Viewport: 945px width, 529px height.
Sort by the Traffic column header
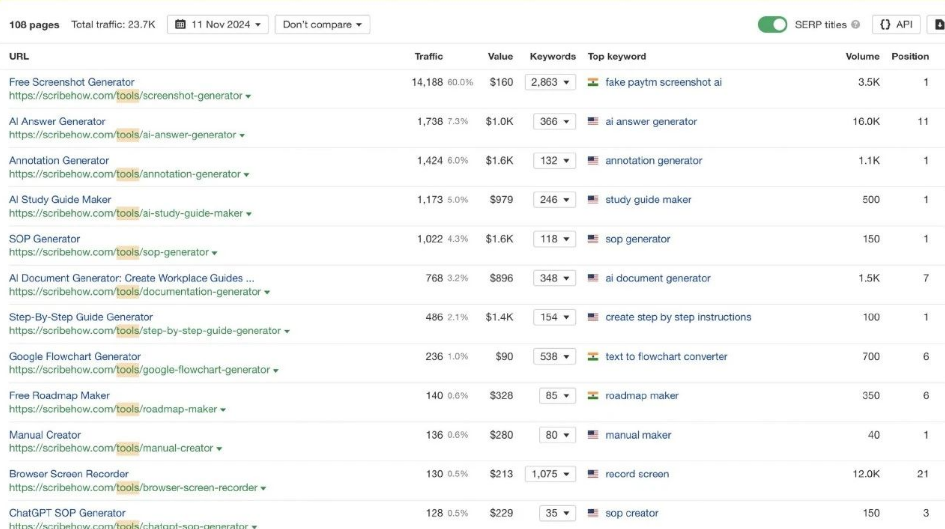(428, 57)
